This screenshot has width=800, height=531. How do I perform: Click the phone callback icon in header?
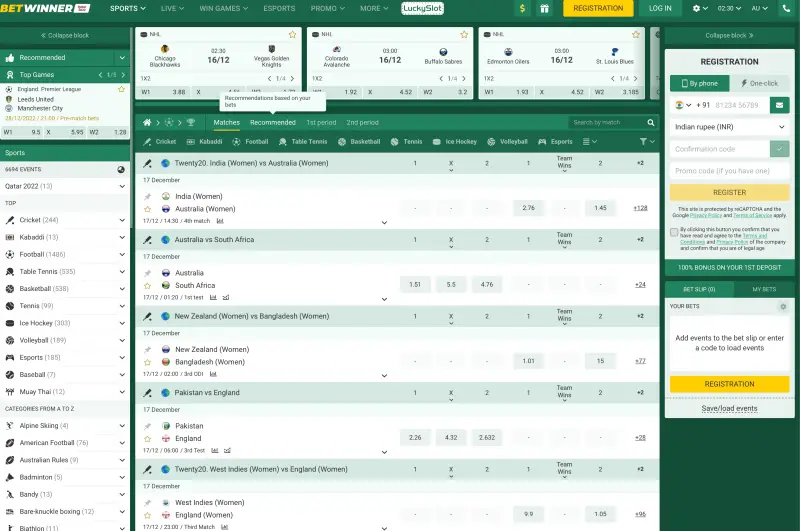coord(787,9)
